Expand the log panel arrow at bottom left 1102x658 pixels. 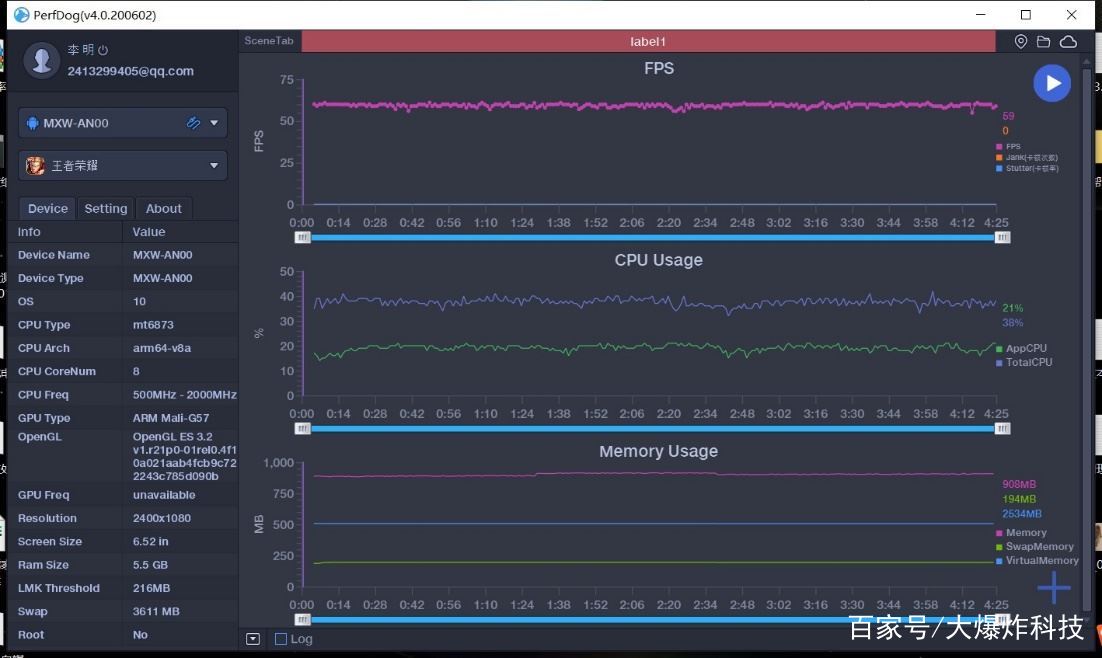[253, 639]
